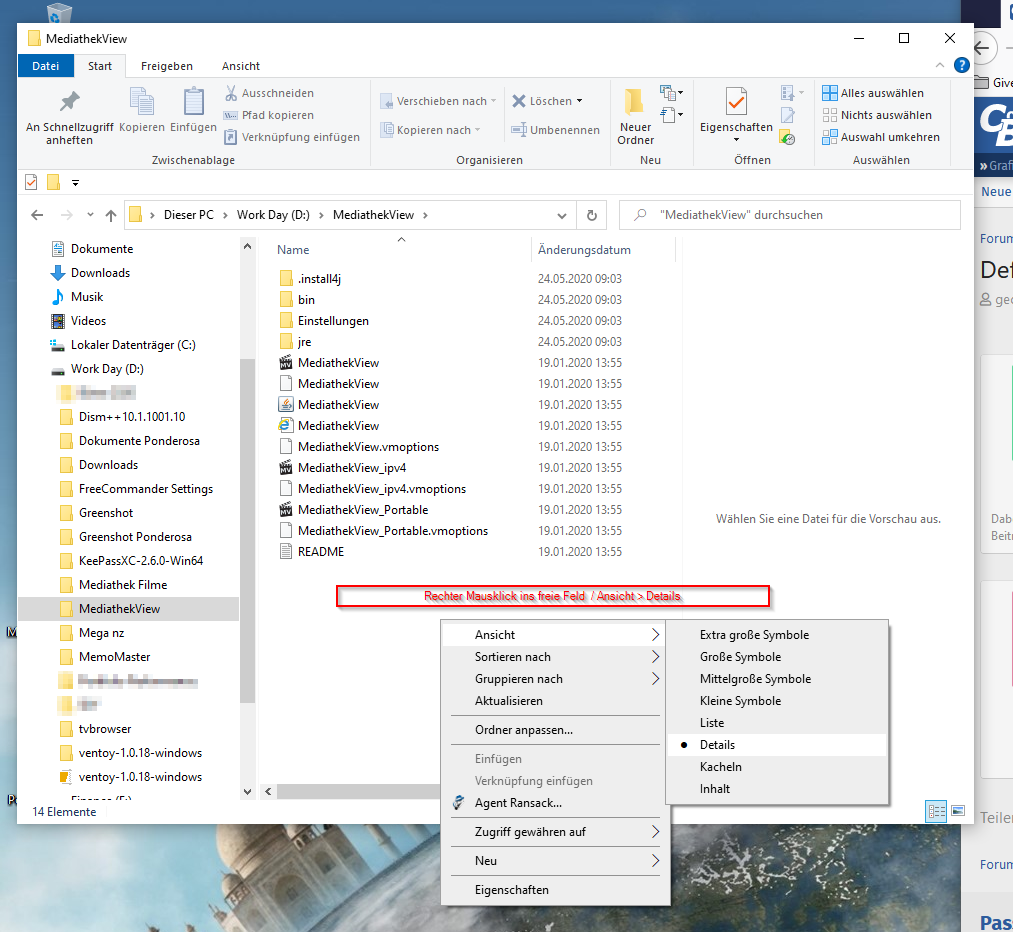The width and height of the screenshot is (1013, 932).
Task: Click the Kopieren clipboard icon
Action: [142, 101]
